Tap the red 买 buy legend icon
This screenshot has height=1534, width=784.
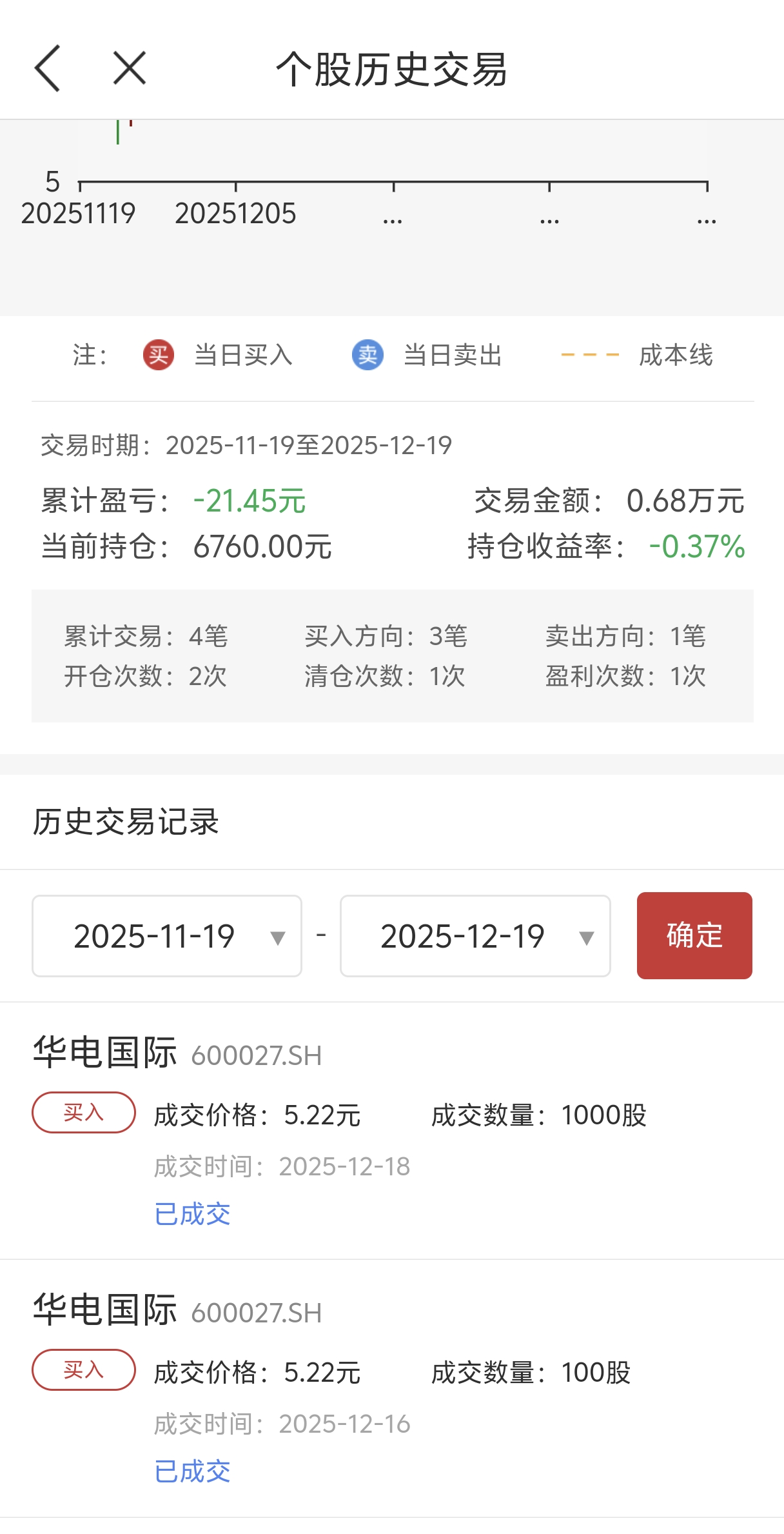pos(159,355)
